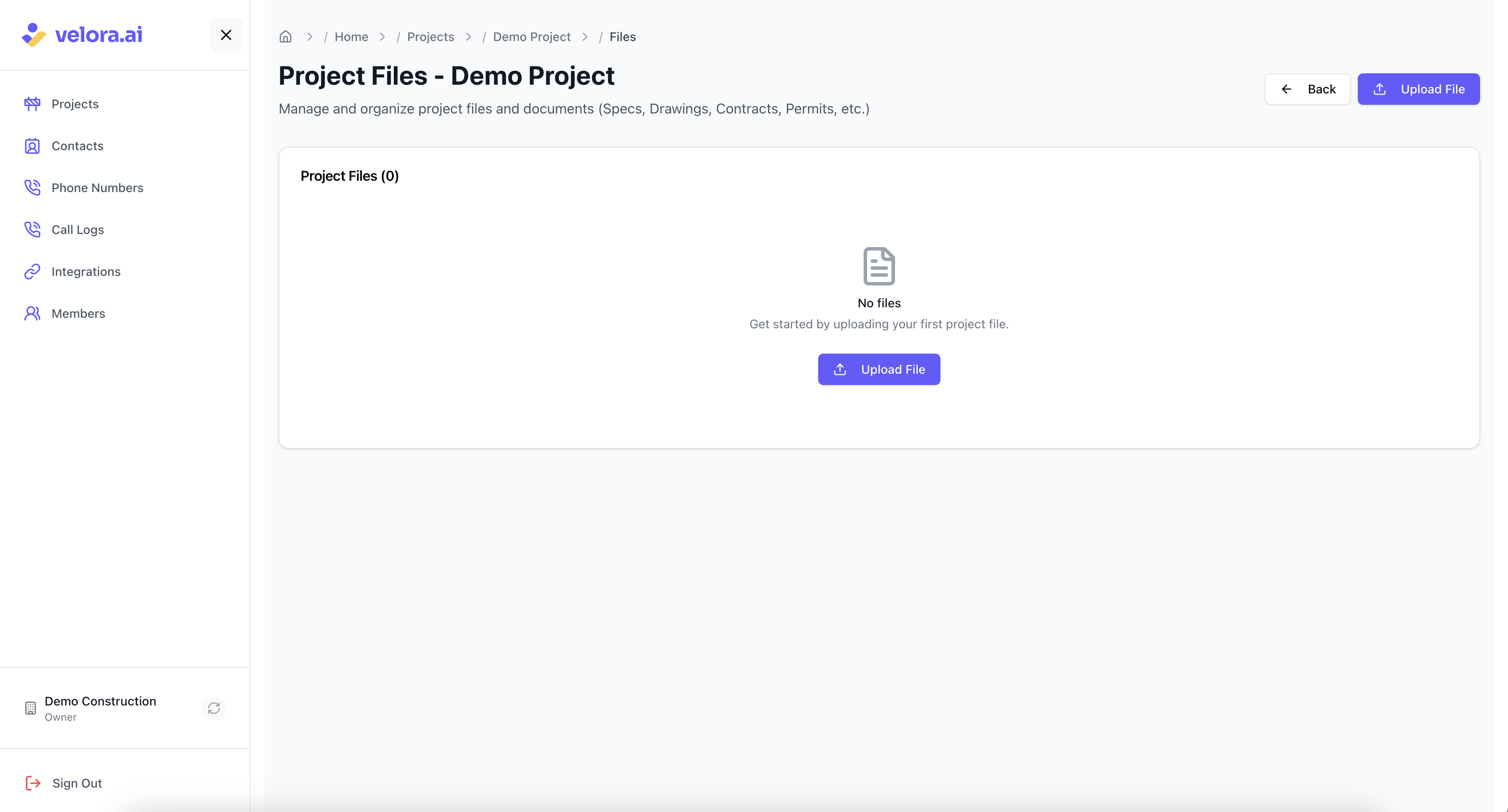This screenshot has height=812, width=1508.
Task: Click the 'Project Files (0)' heading
Action: point(349,176)
